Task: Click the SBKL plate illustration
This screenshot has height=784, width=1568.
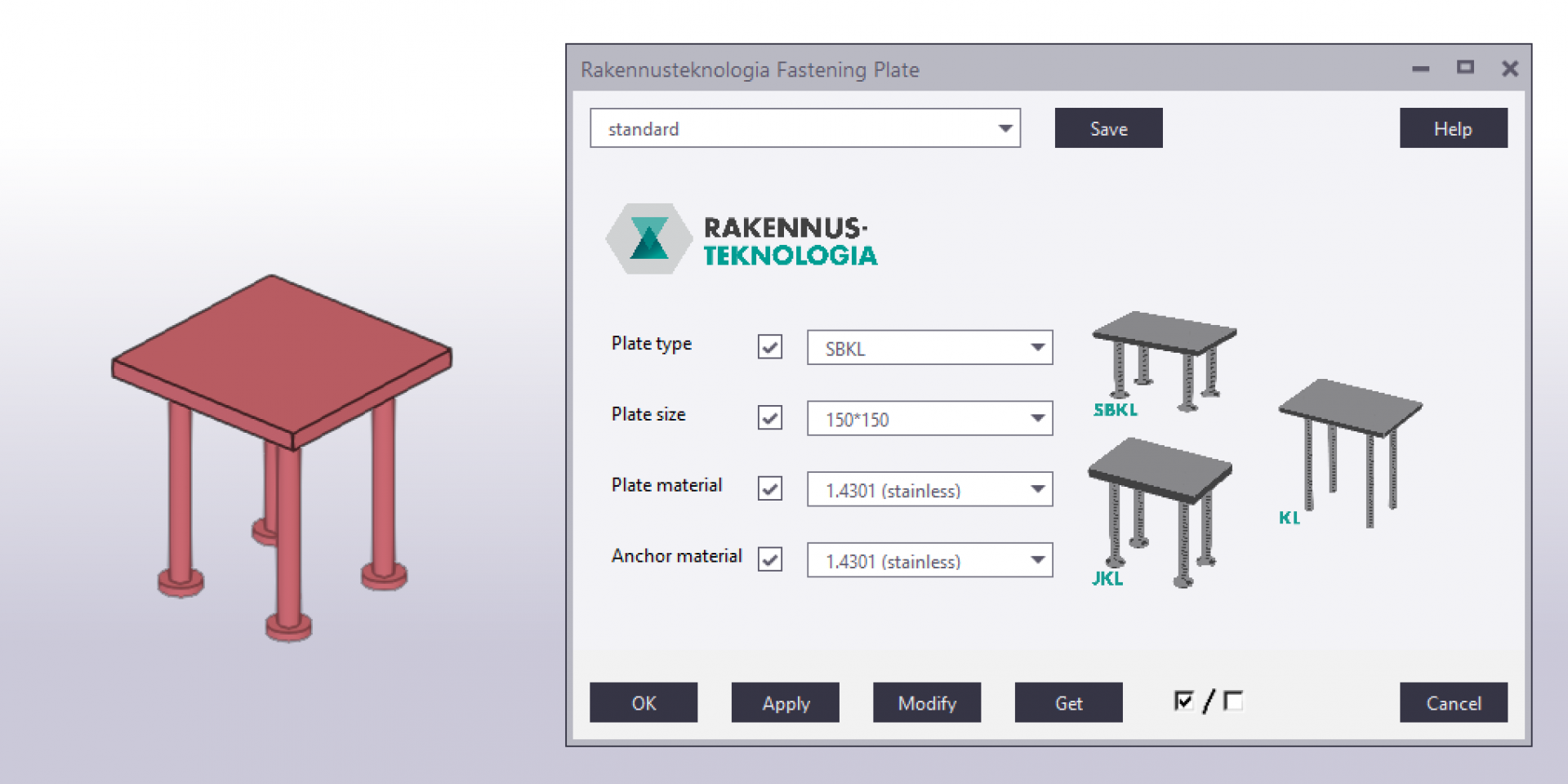Action: [x=1164, y=359]
